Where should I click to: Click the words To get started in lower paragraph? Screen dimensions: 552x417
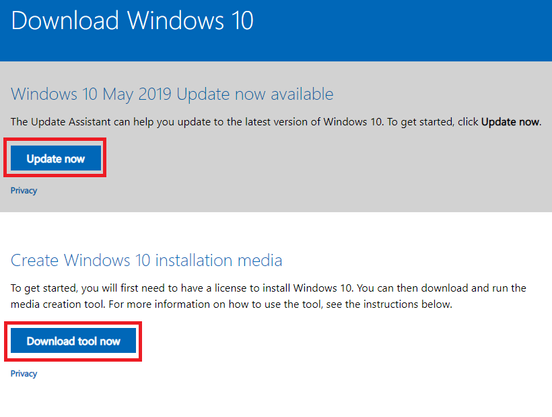pyautogui.click(x=44, y=288)
